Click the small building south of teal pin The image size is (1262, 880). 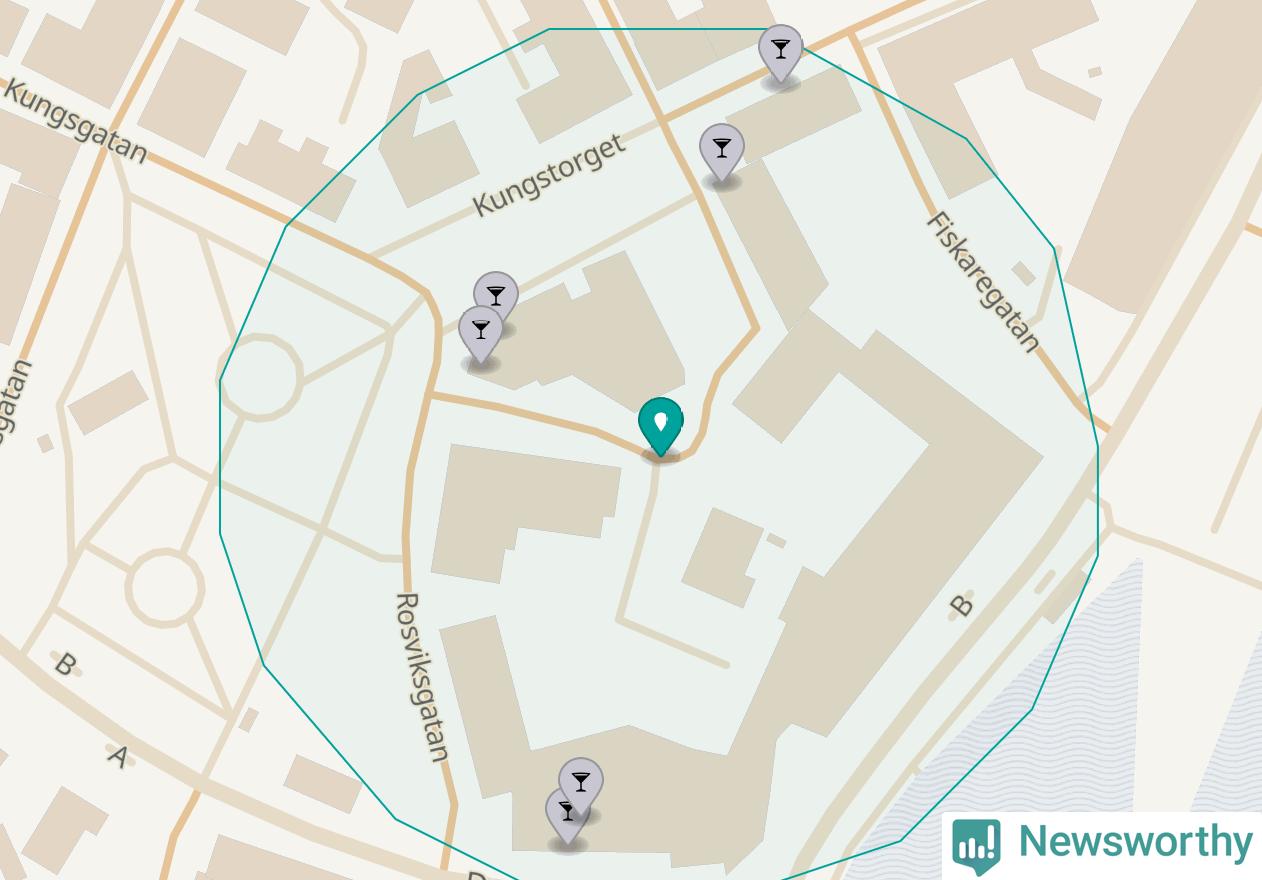coord(722,557)
